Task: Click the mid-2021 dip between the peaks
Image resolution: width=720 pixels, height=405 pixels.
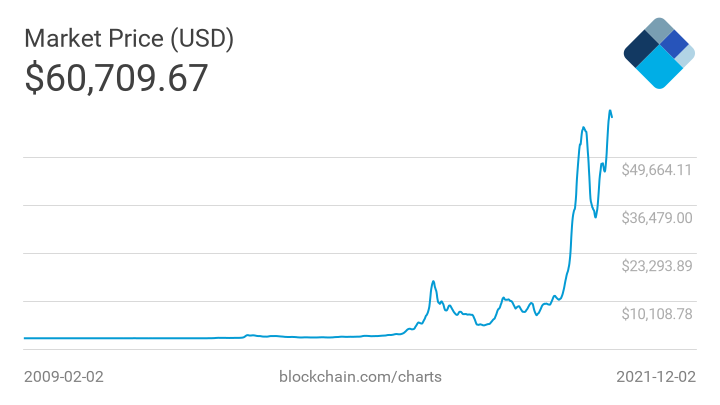Action: [x=596, y=217]
